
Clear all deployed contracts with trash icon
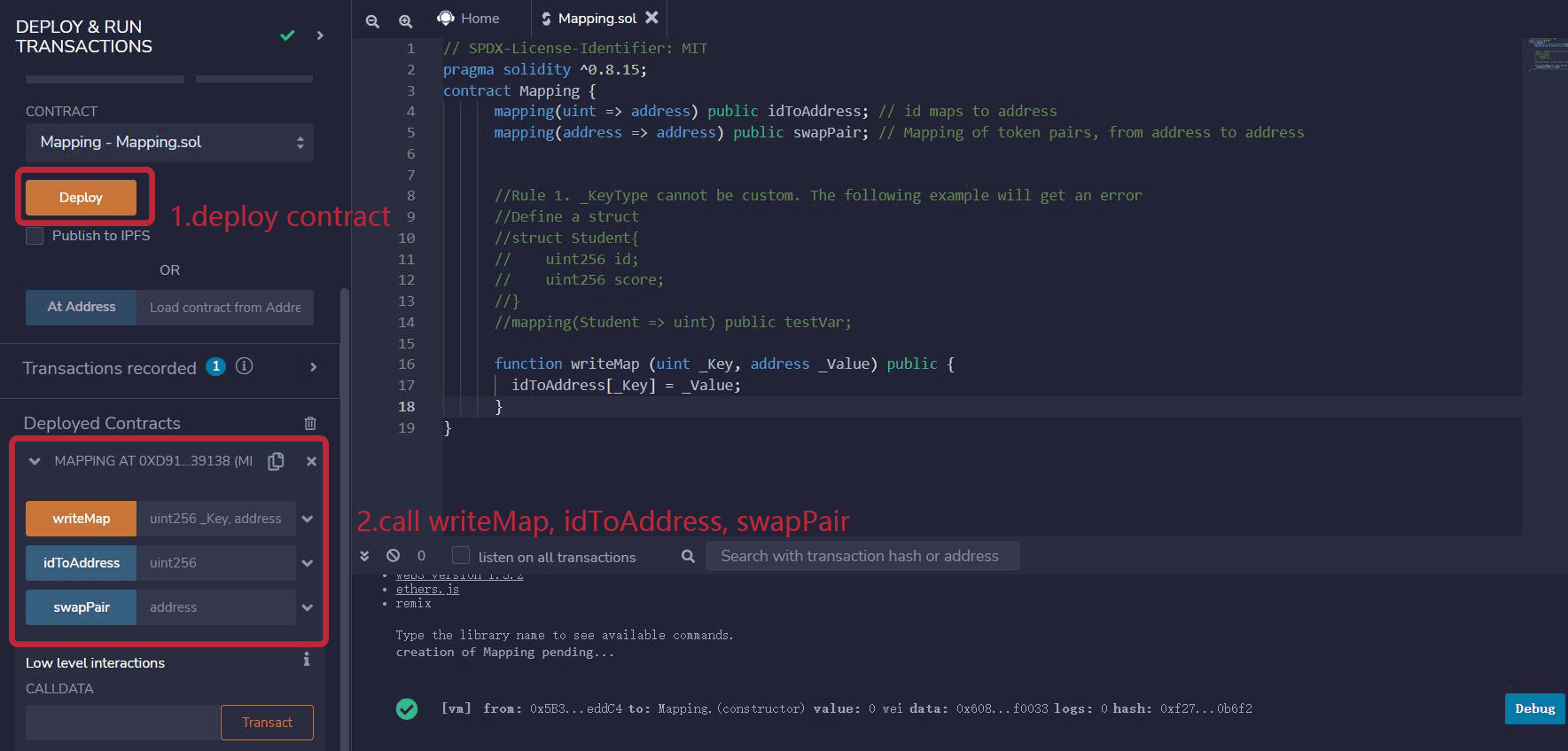[310, 423]
